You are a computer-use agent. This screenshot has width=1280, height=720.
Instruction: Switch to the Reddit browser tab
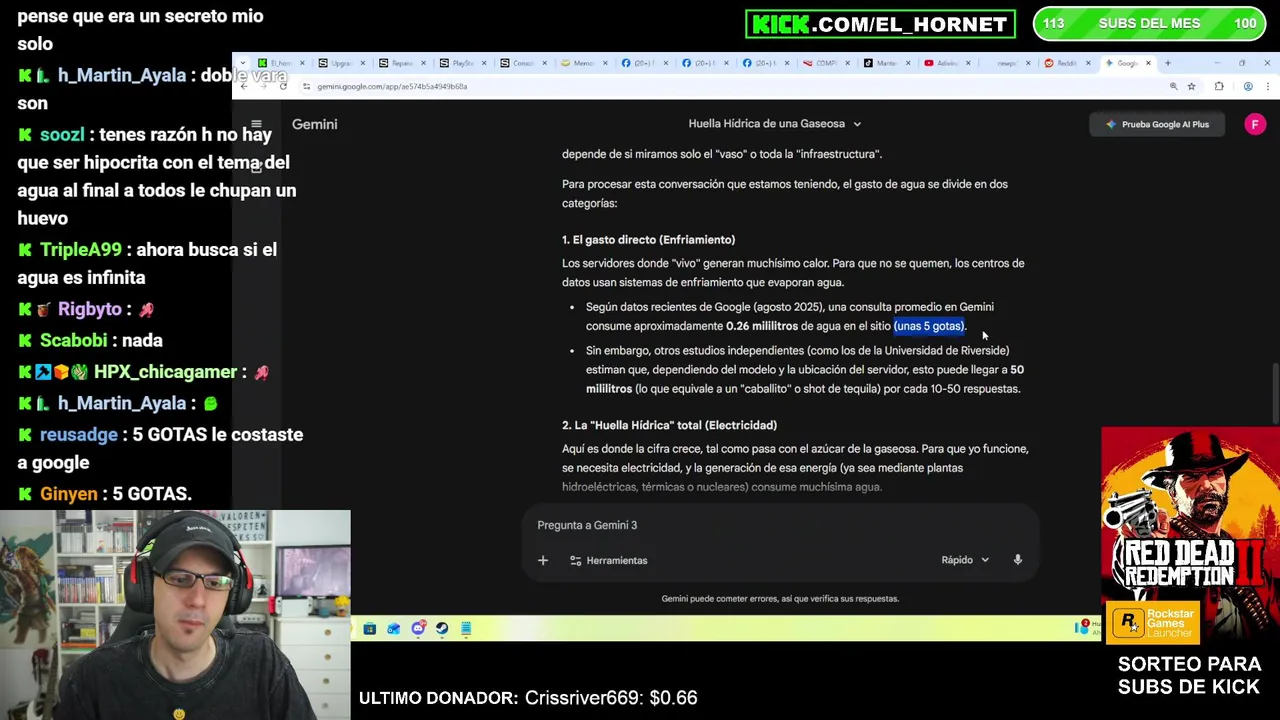click(1066, 63)
